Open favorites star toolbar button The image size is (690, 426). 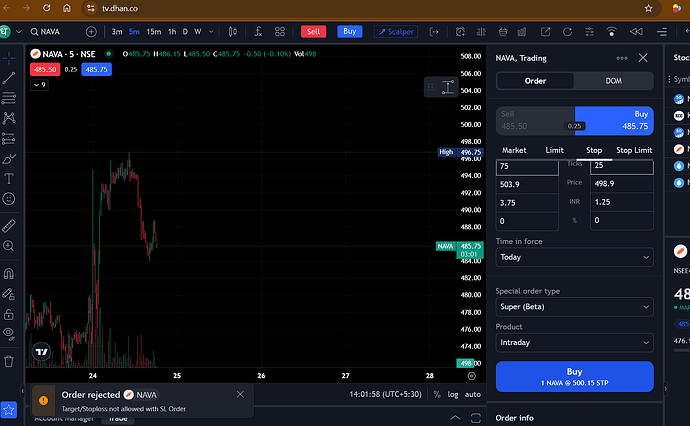click(8, 410)
